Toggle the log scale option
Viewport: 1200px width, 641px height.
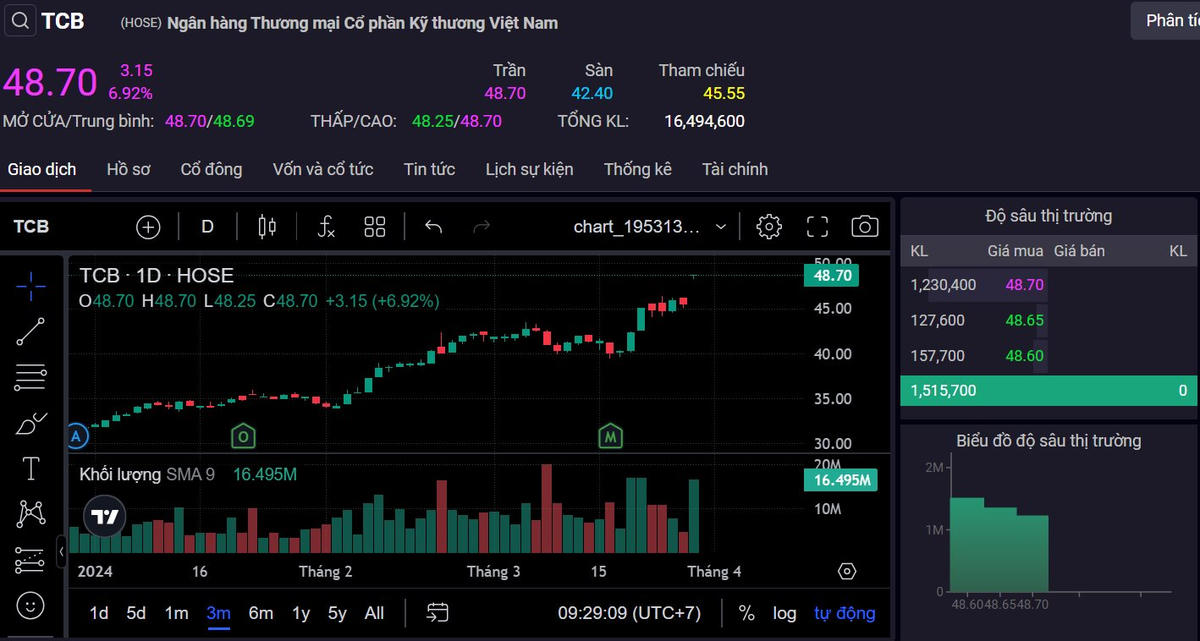(785, 613)
